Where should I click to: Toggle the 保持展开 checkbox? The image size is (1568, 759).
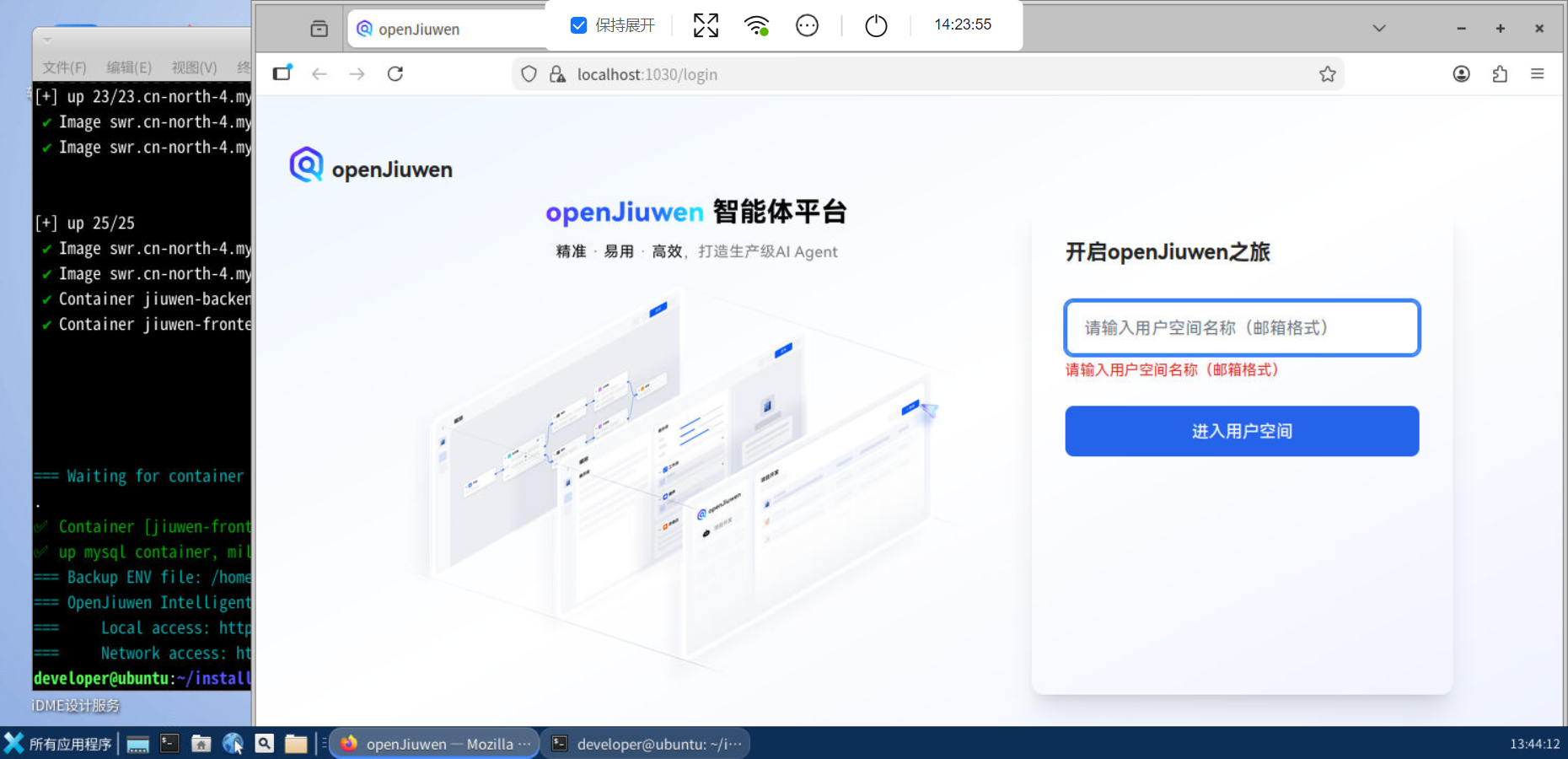578,25
